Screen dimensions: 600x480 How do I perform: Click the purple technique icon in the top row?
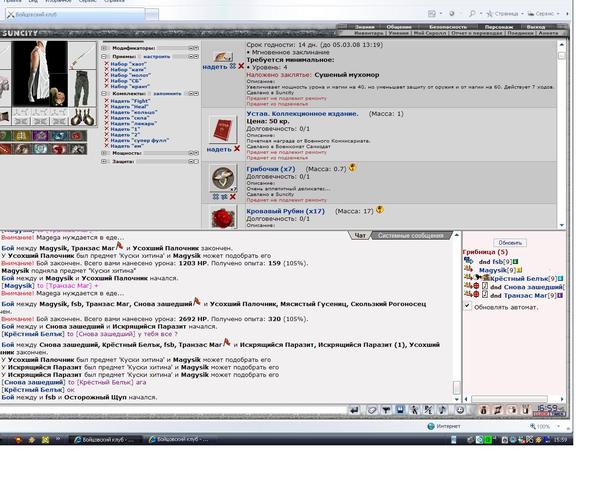[x=40, y=136]
